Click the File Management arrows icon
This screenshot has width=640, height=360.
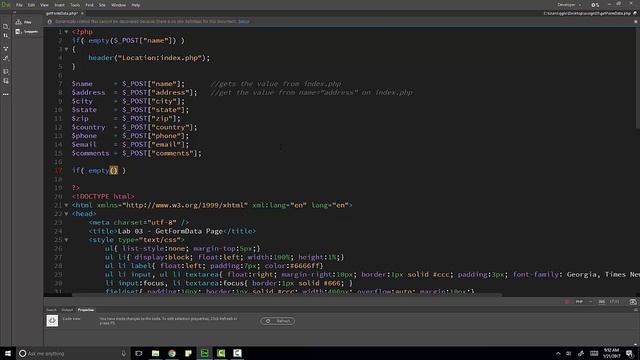[6, 36]
